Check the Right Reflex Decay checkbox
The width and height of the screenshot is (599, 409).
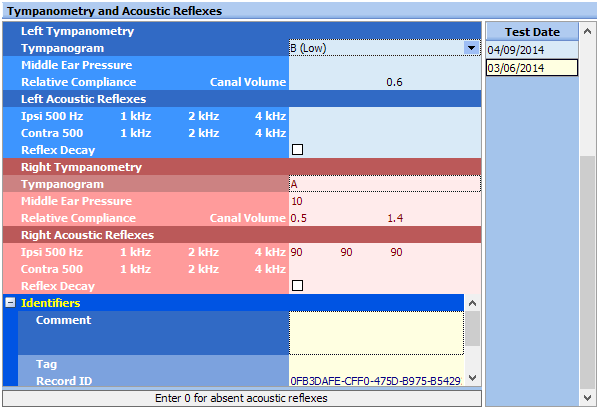tap(297, 285)
